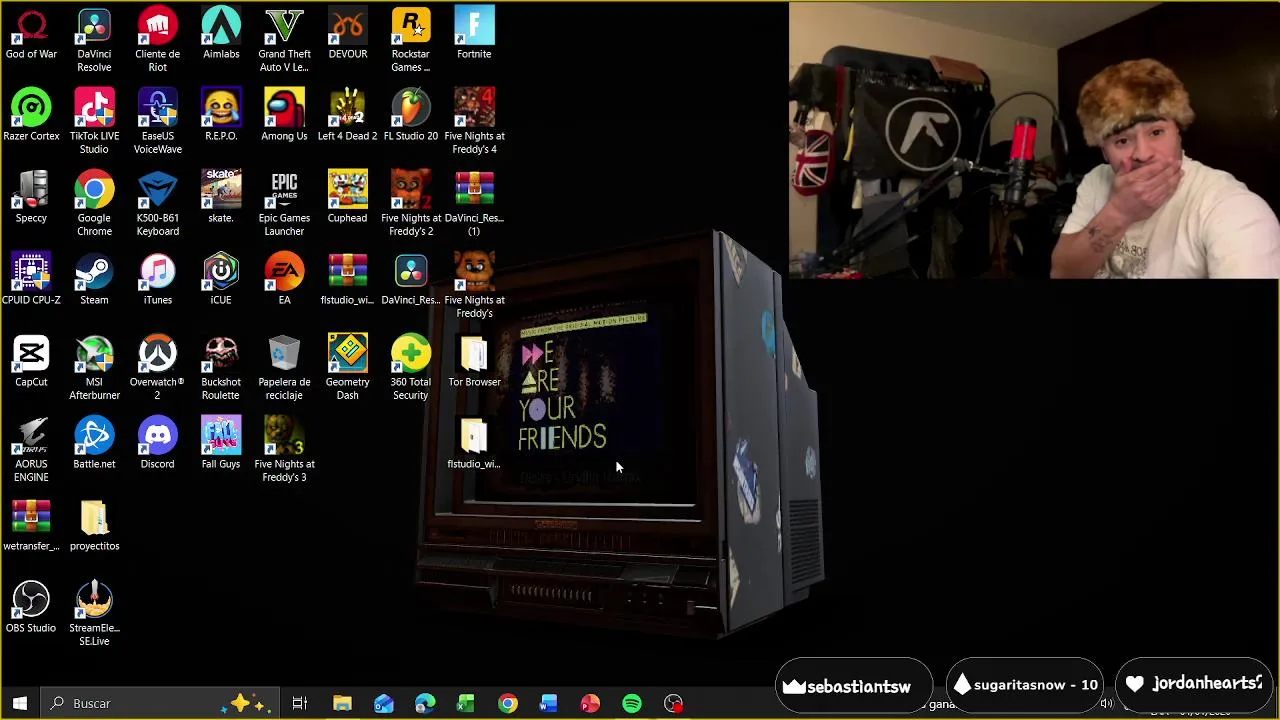Open Grand Theft Auto V shortcut
This screenshot has height=720, width=1280.
coord(284,41)
